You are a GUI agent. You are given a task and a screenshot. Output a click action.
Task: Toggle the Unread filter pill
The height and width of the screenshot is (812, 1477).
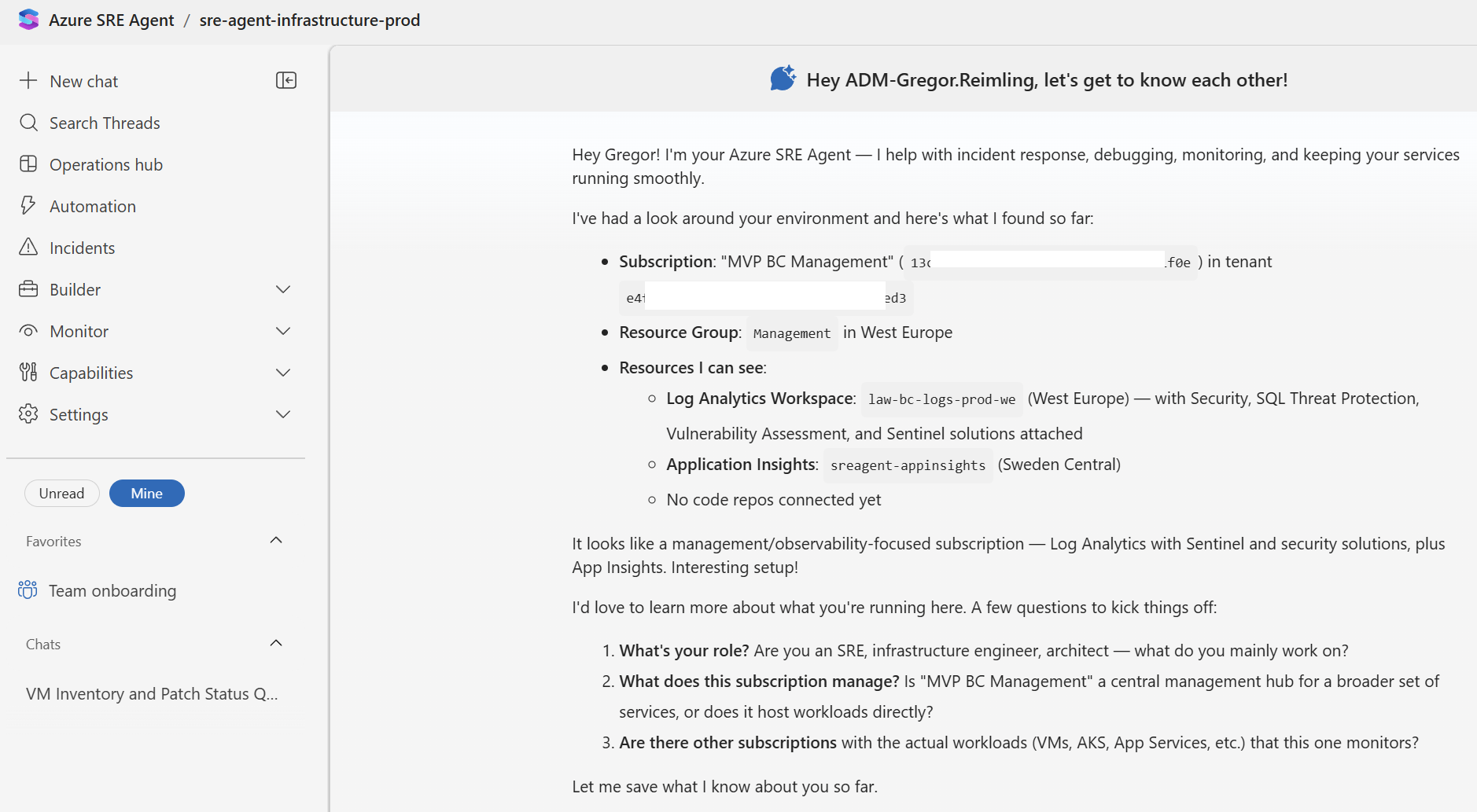(x=62, y=493)
